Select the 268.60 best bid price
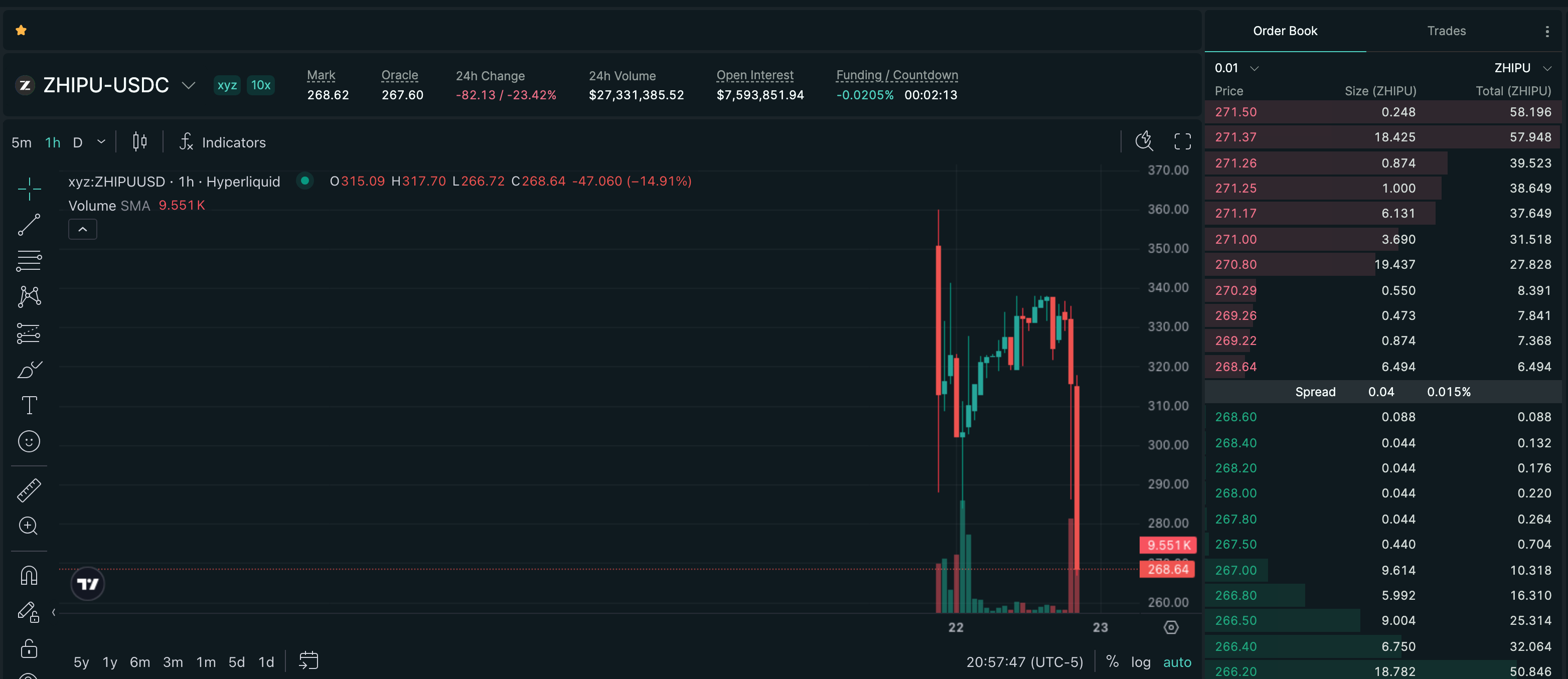This screenshot has width=1568, height=679. (1235, 417)
